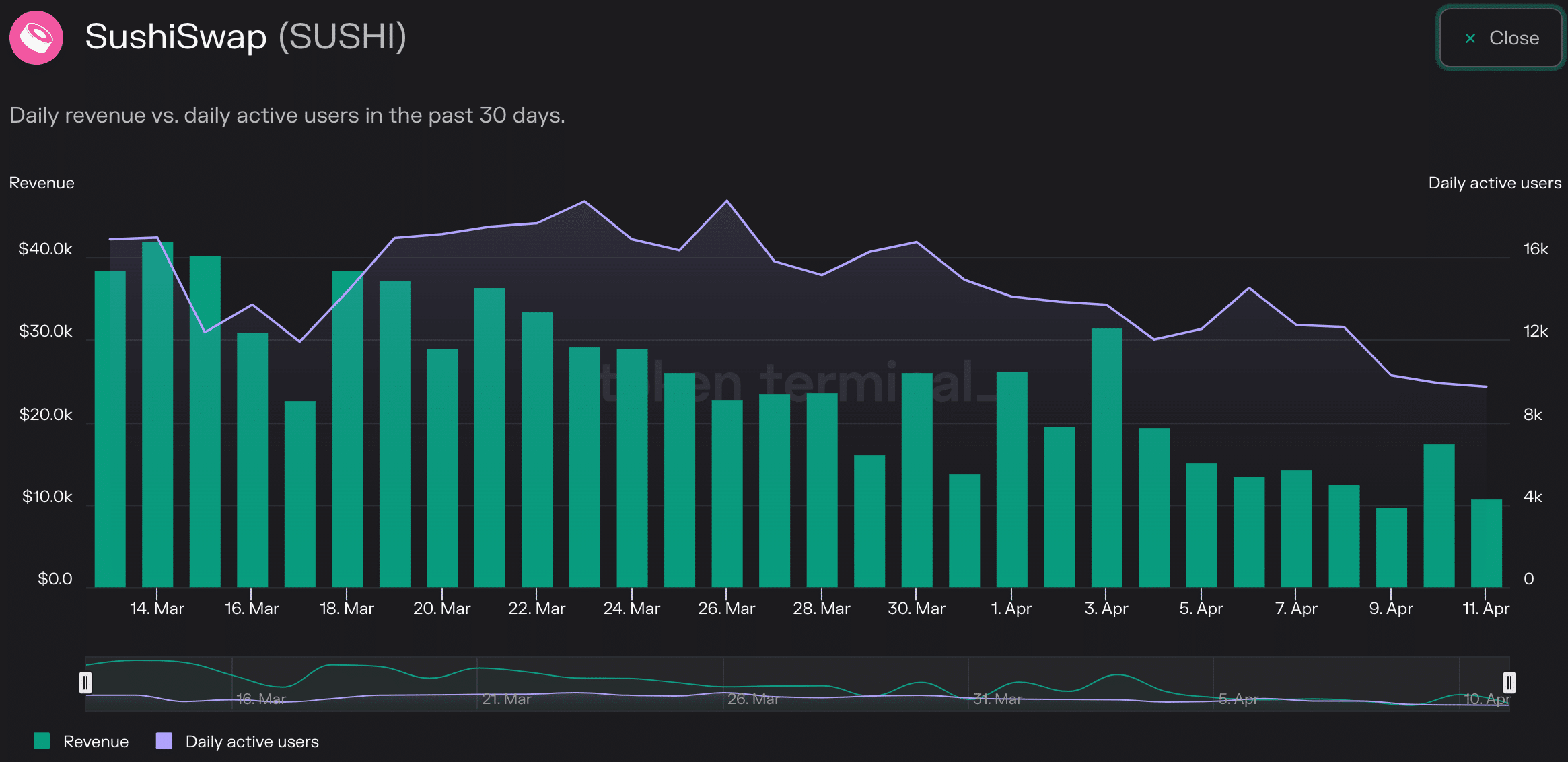The image size is (1568, 762).
Task: Click the 1. Apr revenue bar
Action: coord(1011,479)
